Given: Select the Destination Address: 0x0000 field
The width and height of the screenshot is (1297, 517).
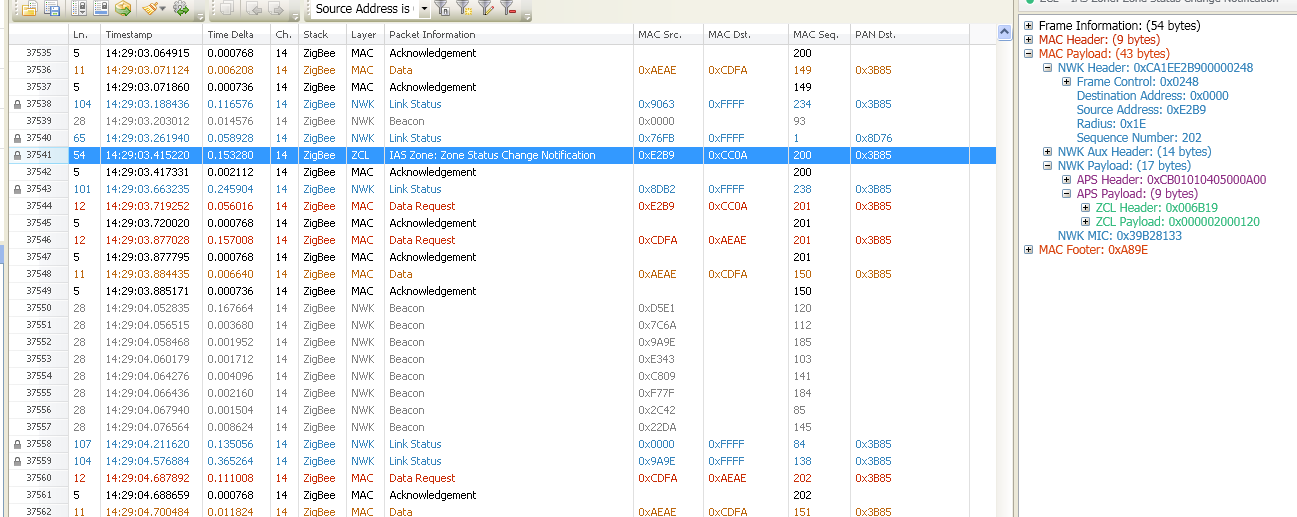Looking at the screenshot, I should (x=1152, y=96).
